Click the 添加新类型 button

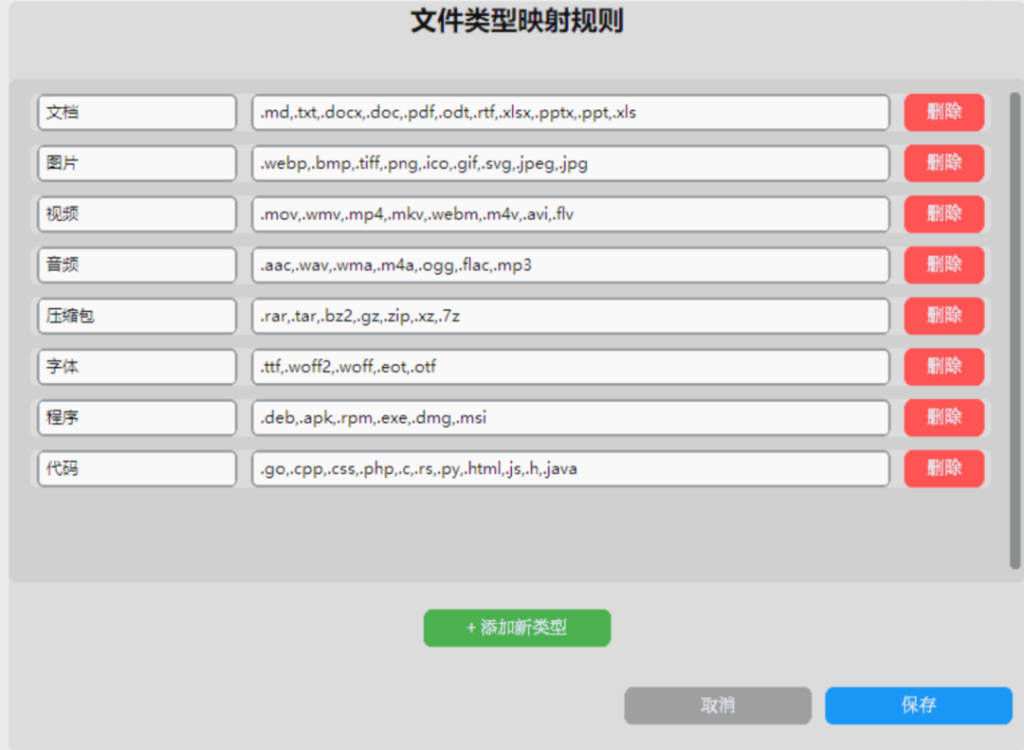tap(517, 628)
